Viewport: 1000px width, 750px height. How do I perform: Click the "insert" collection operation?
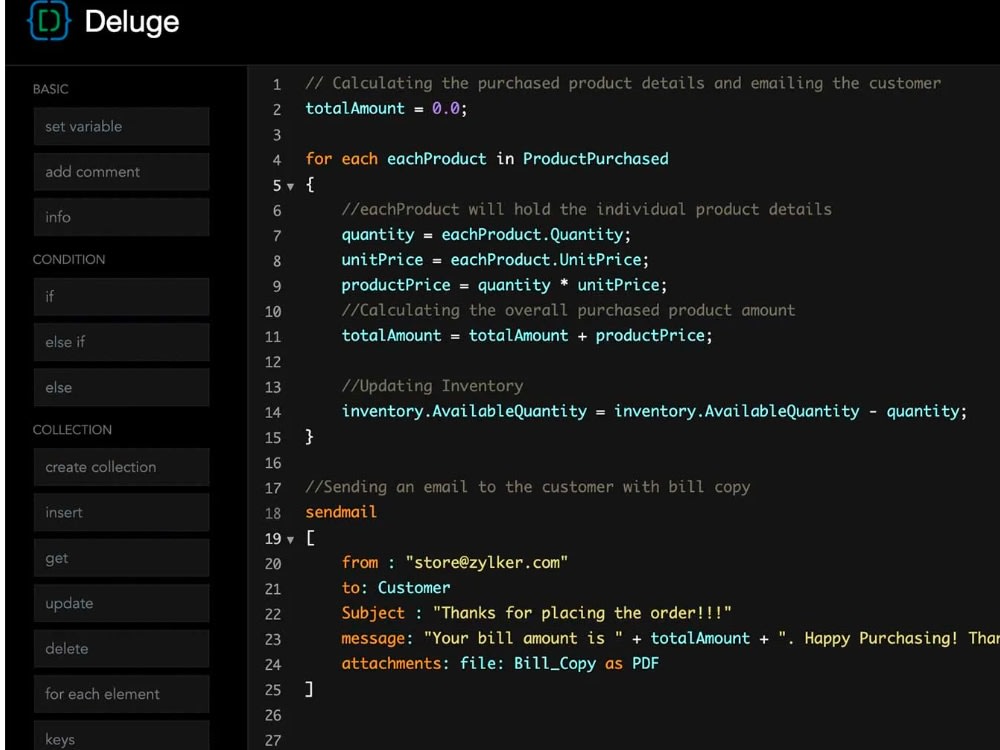121,512
